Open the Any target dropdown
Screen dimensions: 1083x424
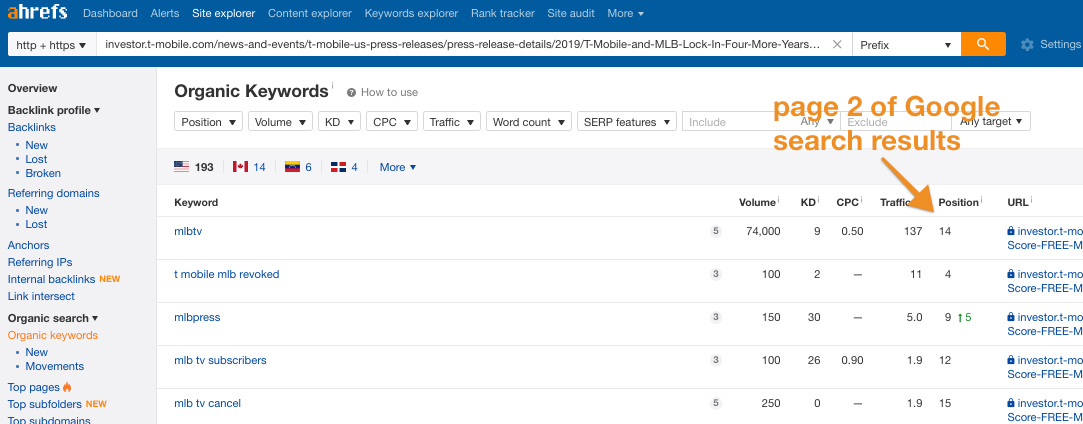coord(991,122)
